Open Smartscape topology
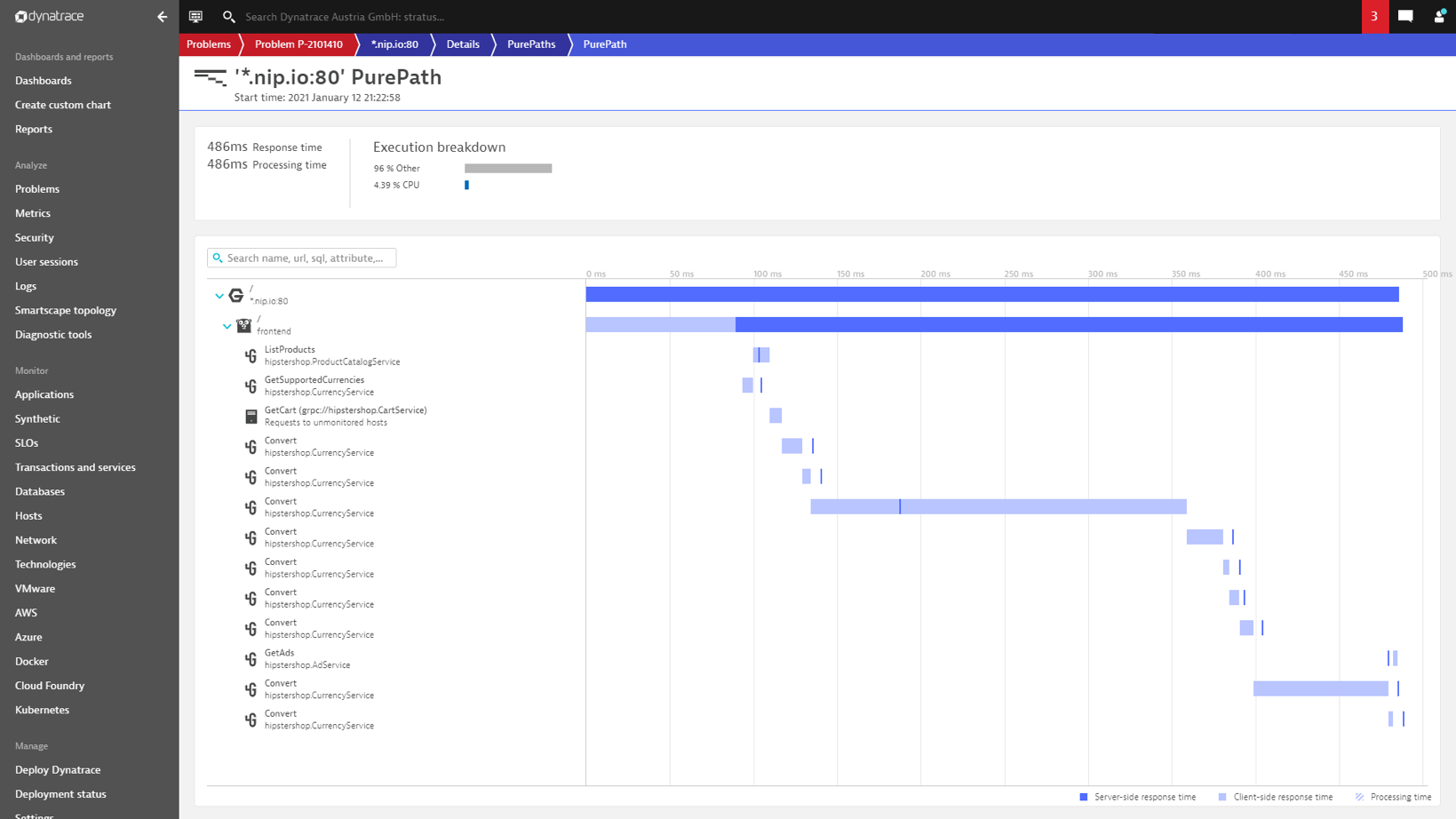This screenshot has width=1456, height=819. click(x=66, y=311)
